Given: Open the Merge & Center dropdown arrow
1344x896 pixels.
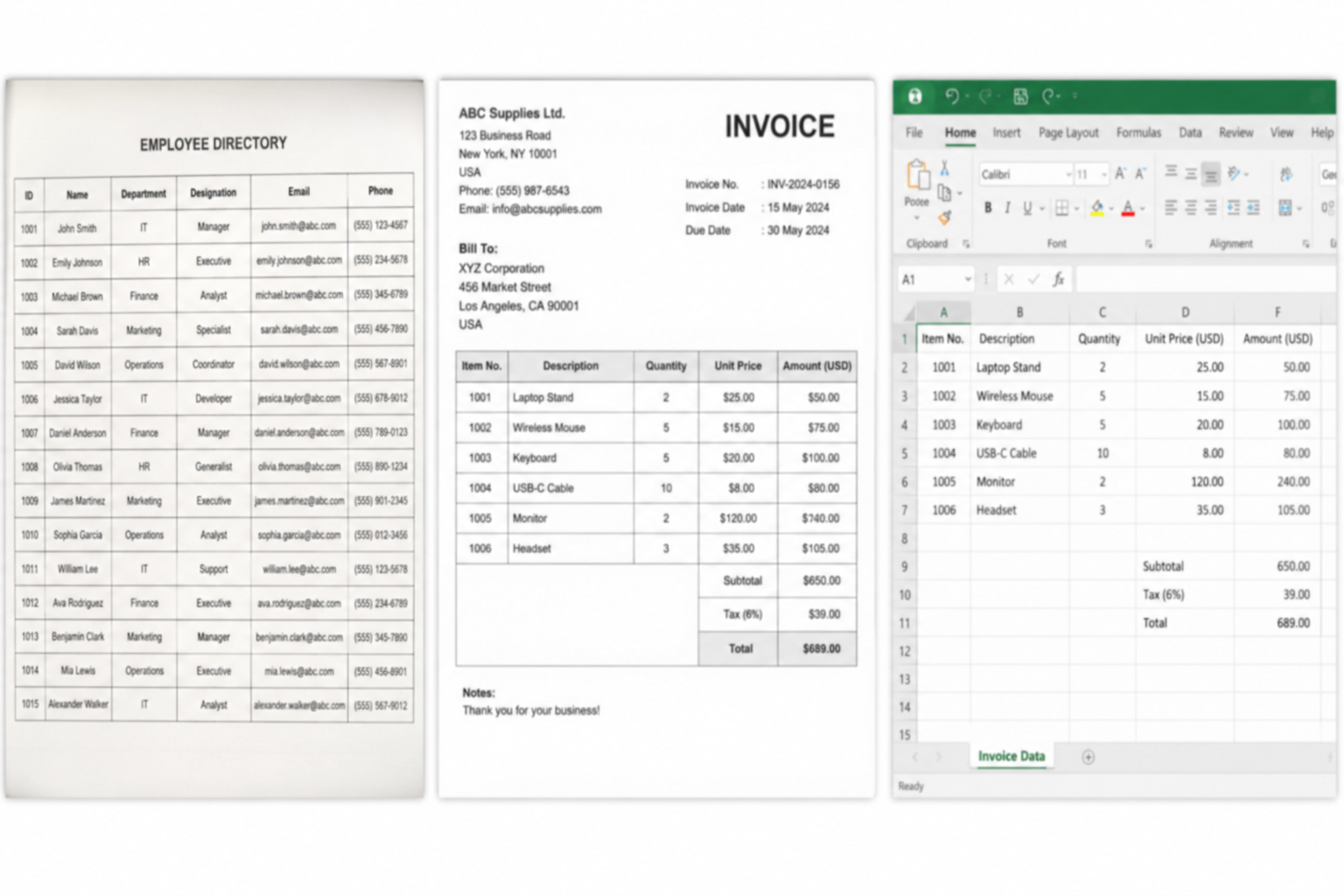Looking at the screenshot, I should tap(1299, 208).
